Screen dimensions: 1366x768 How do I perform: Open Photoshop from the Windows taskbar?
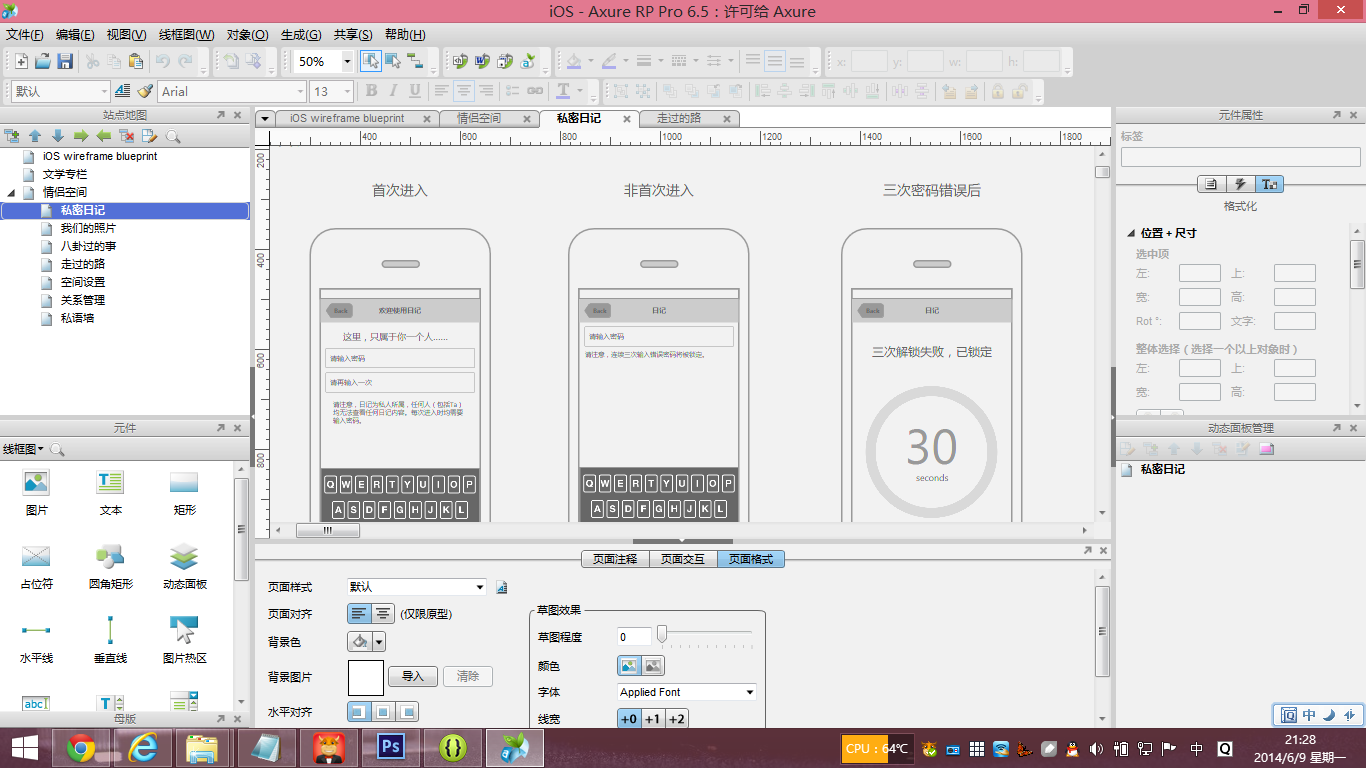click(x=390, y=747)
